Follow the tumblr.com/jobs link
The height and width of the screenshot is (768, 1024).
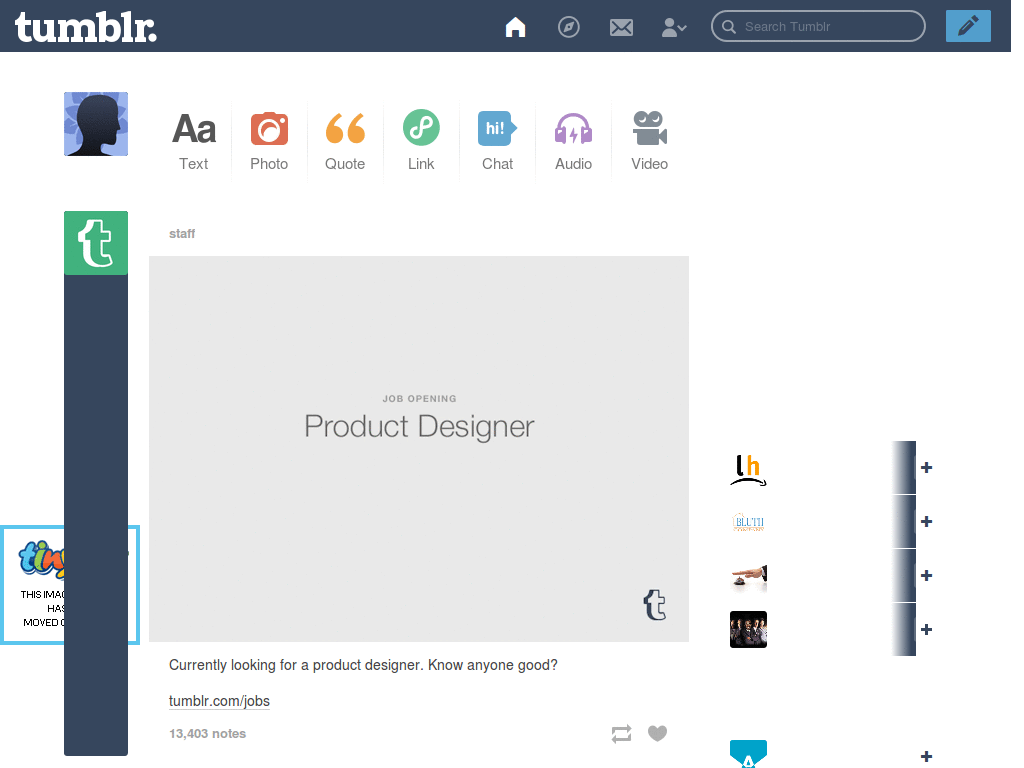(219, 701)
